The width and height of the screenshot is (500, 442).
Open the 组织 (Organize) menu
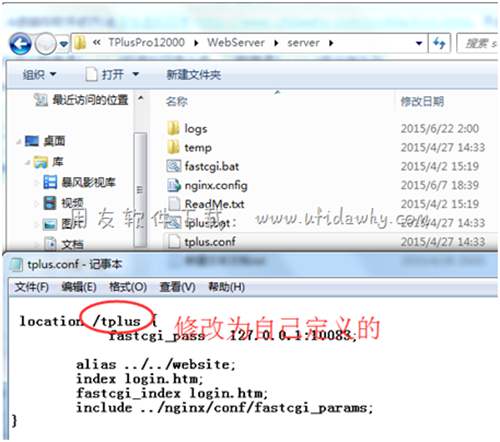tap(39, 74)
